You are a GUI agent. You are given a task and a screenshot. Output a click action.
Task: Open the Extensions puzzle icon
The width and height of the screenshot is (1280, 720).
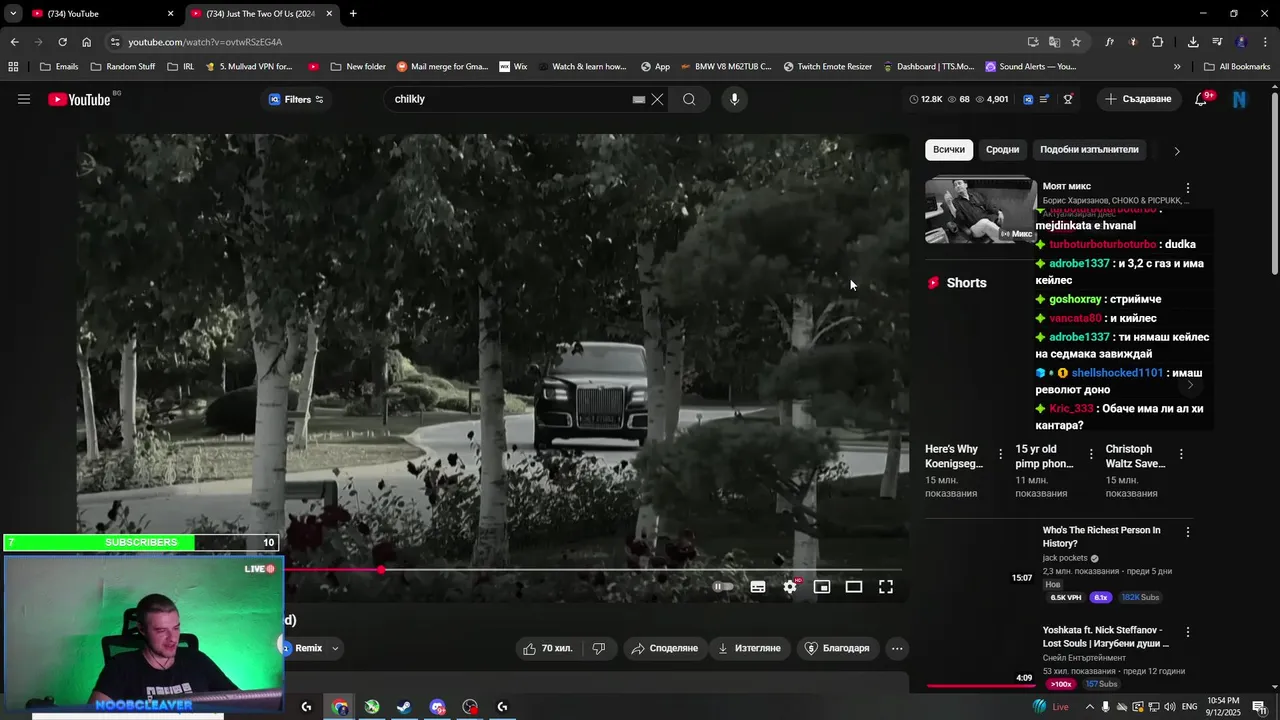pos(1158,42)
